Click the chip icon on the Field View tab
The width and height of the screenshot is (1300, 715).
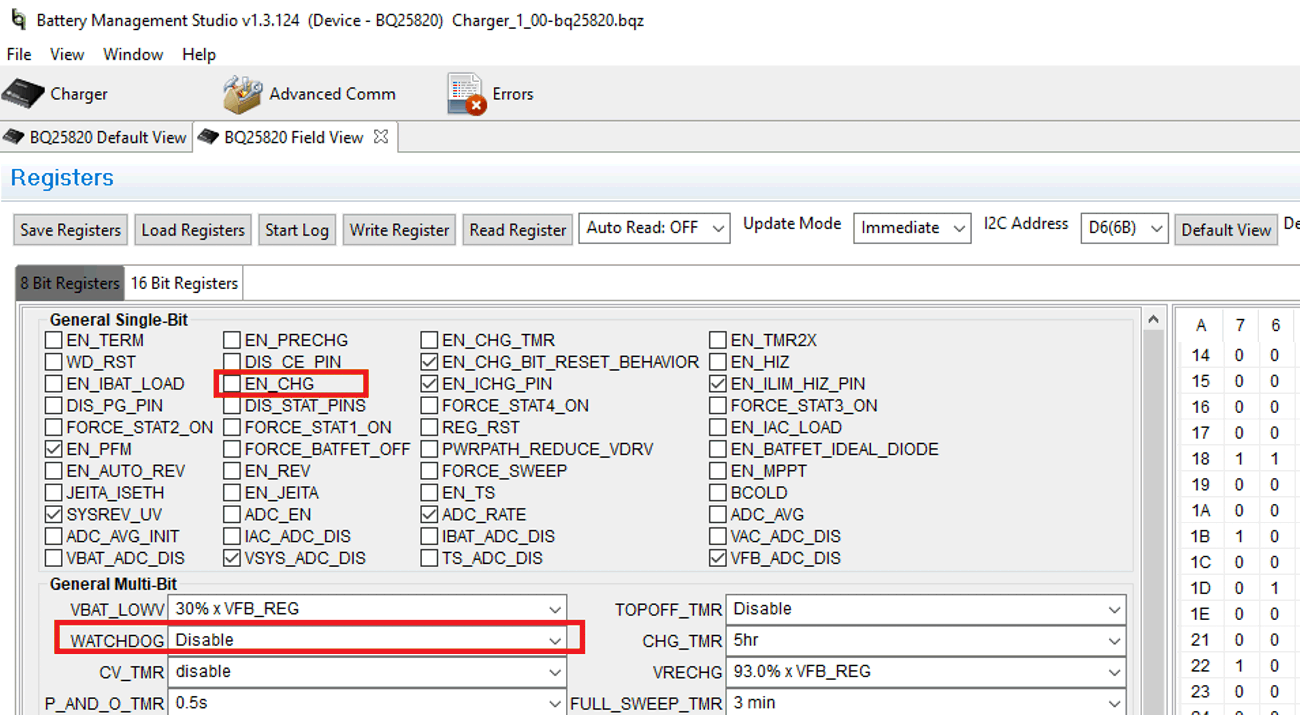click(x=207, y=137)
